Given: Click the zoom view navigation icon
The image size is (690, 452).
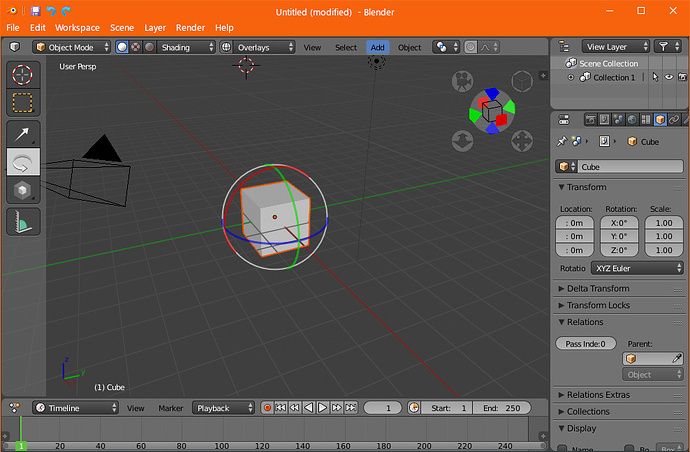Looking at the screenshot, I should tap(462, 141).
